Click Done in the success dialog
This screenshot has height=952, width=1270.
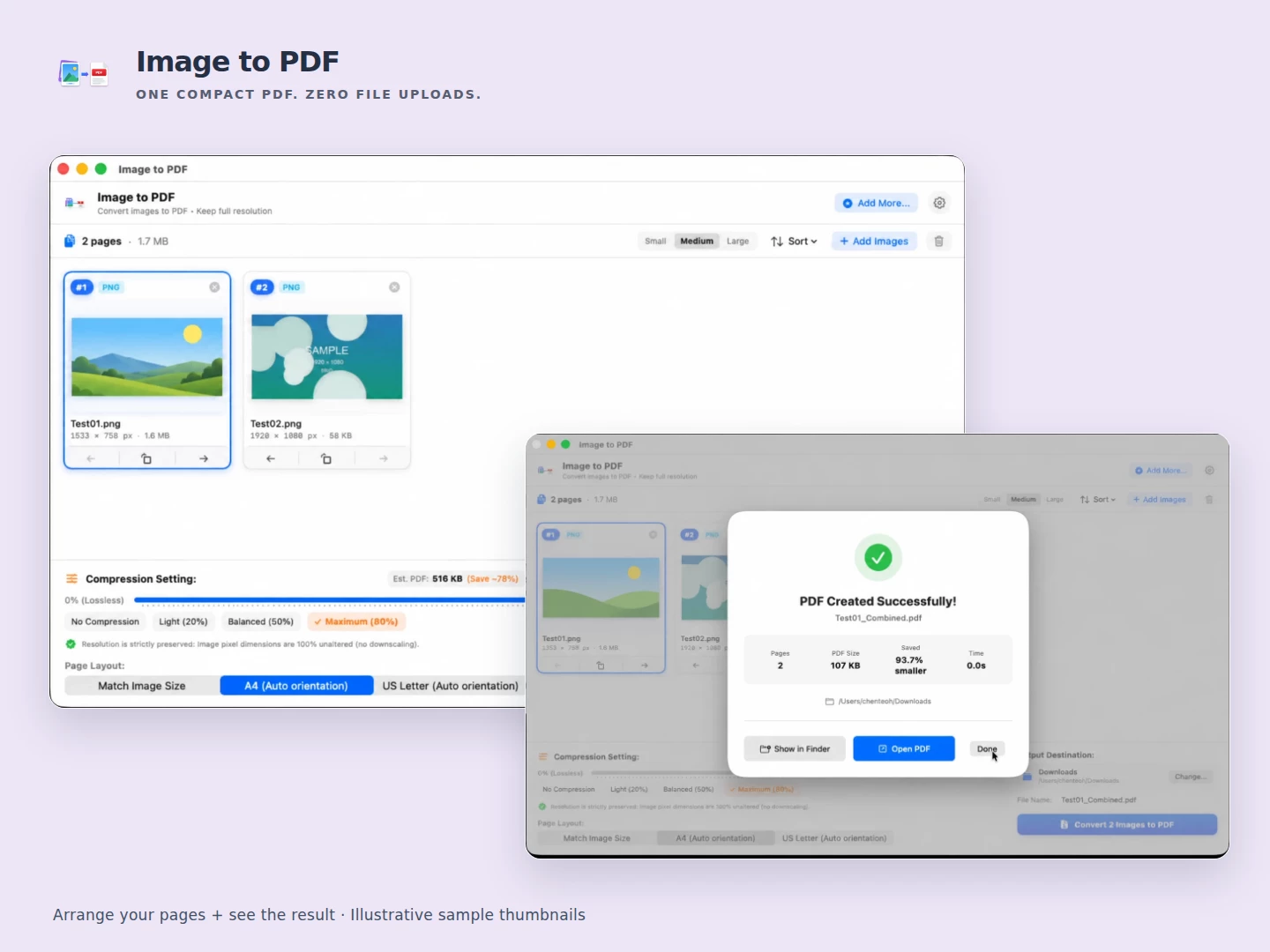coord(987,749)
